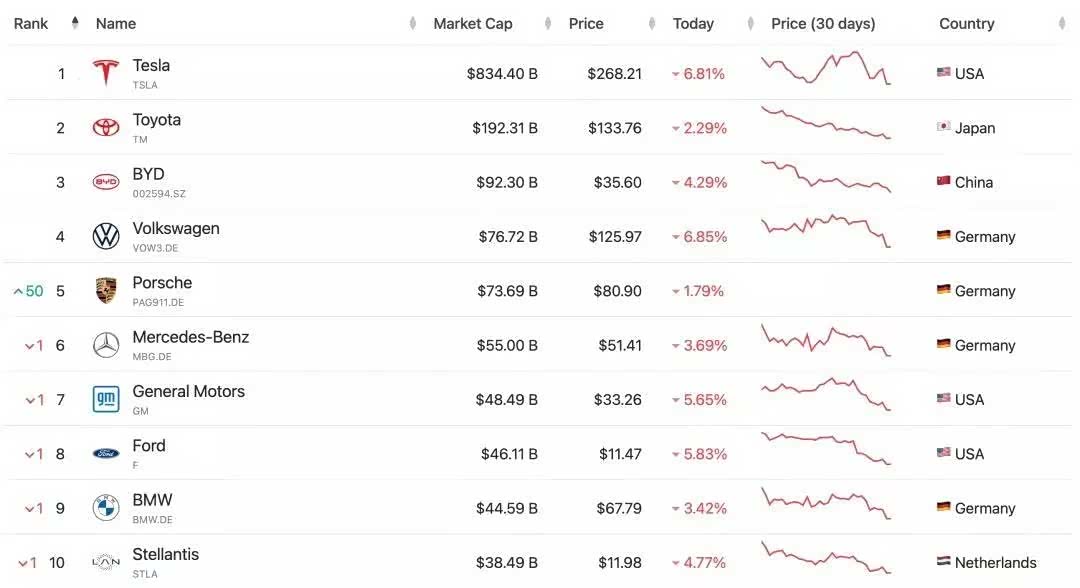
Task: Click the Ford oval logo
Action: point(106,454)
